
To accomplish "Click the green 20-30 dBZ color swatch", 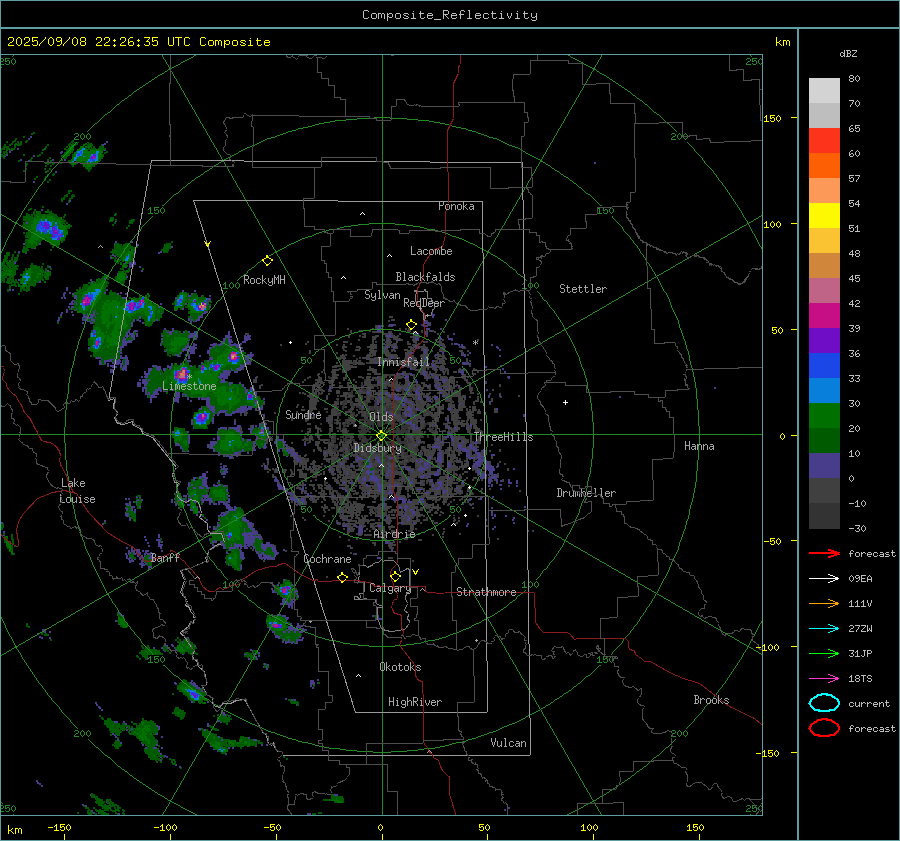I will tap(824, 415).
